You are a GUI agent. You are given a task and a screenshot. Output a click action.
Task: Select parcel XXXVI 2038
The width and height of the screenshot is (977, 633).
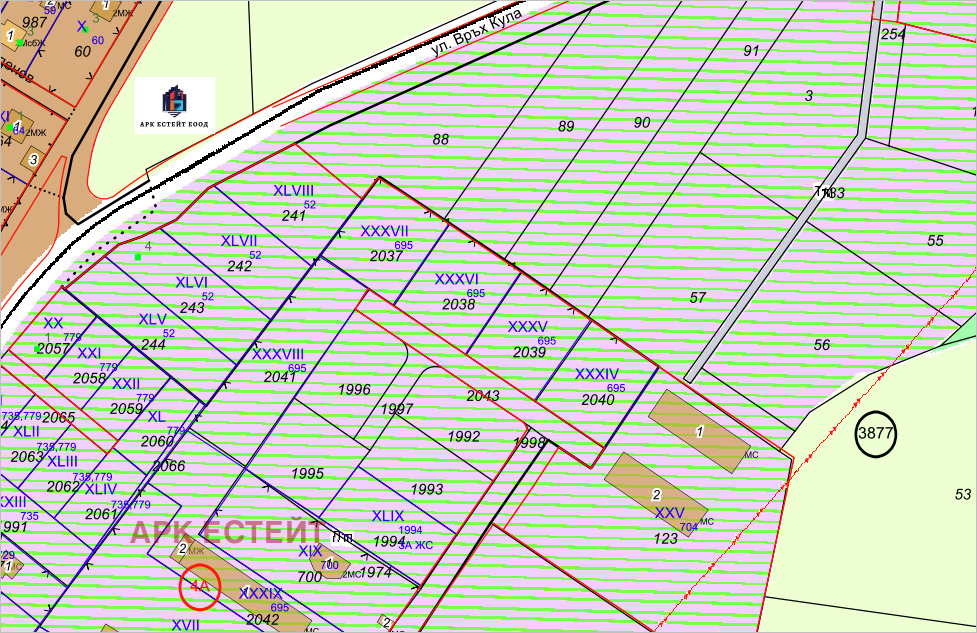458,291
